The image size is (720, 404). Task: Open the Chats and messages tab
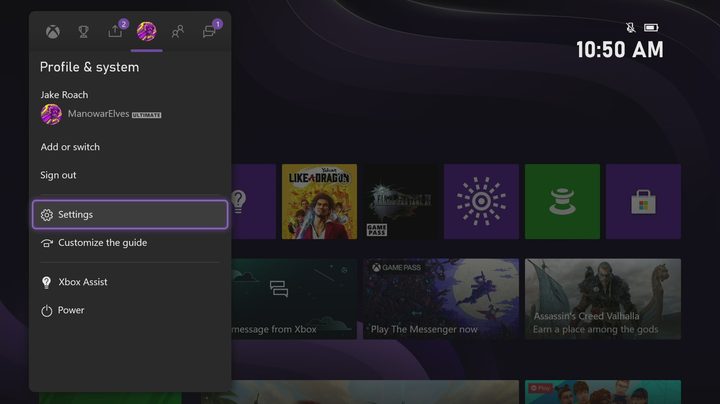coord(210,30)
